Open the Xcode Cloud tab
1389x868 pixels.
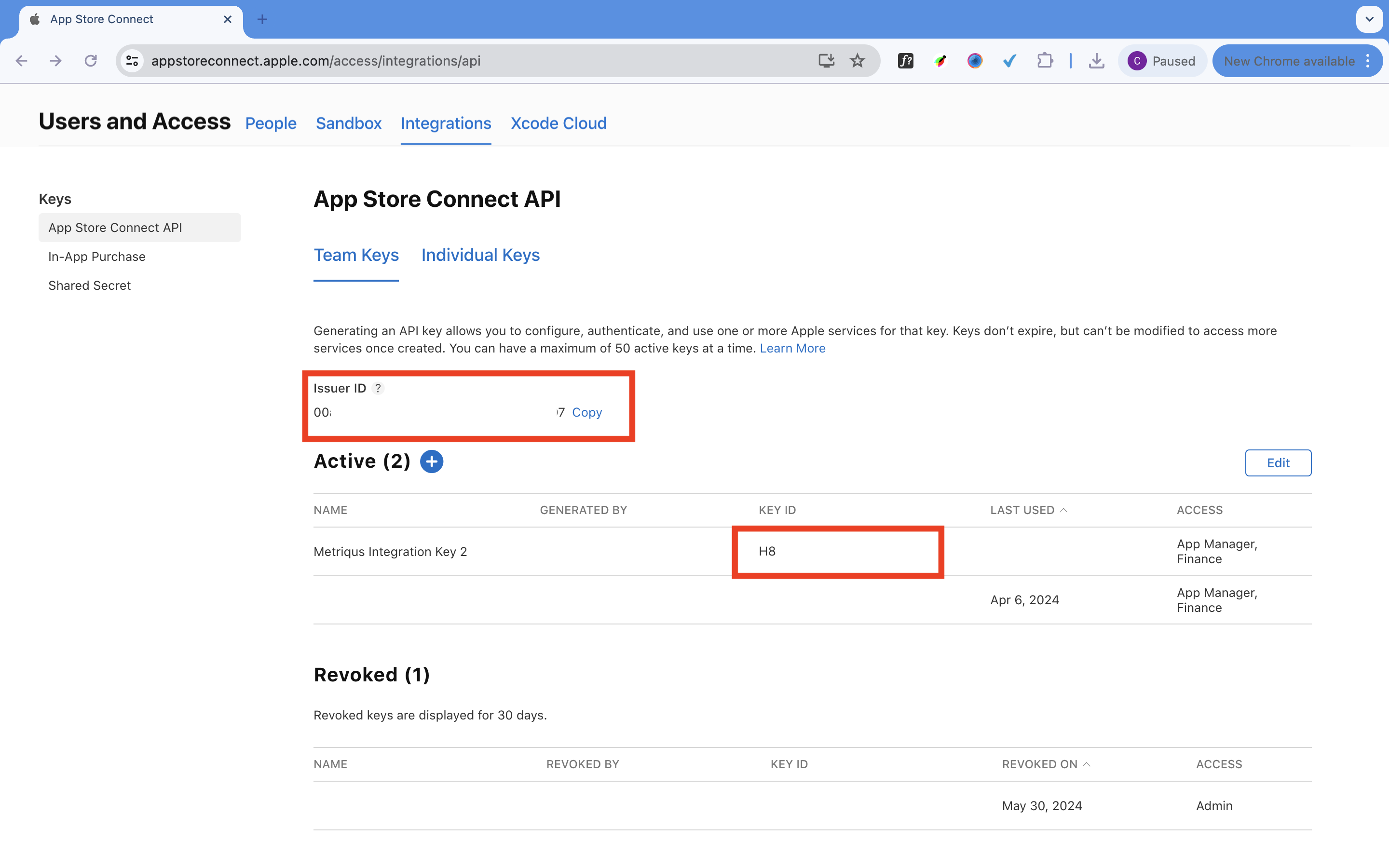[x=558, y=123]
